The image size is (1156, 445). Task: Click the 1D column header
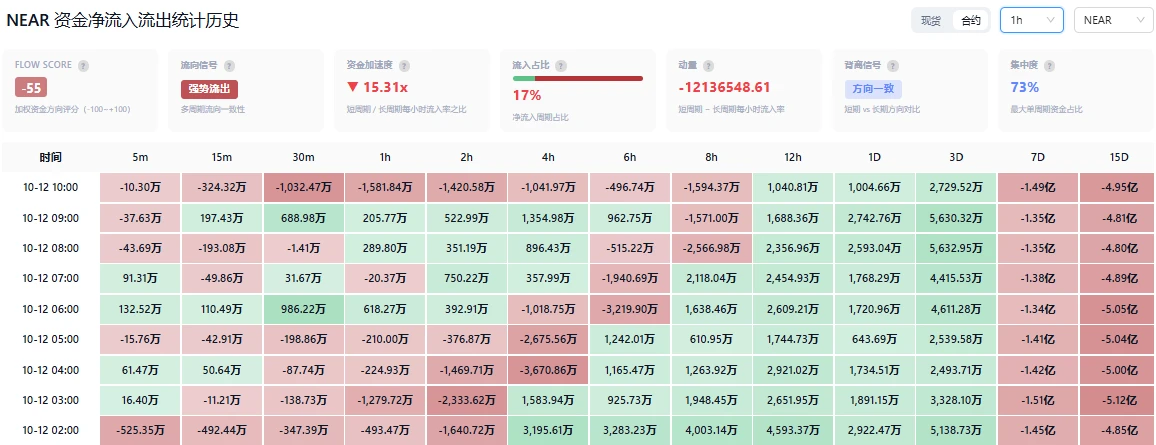click(x=874, y=157)
